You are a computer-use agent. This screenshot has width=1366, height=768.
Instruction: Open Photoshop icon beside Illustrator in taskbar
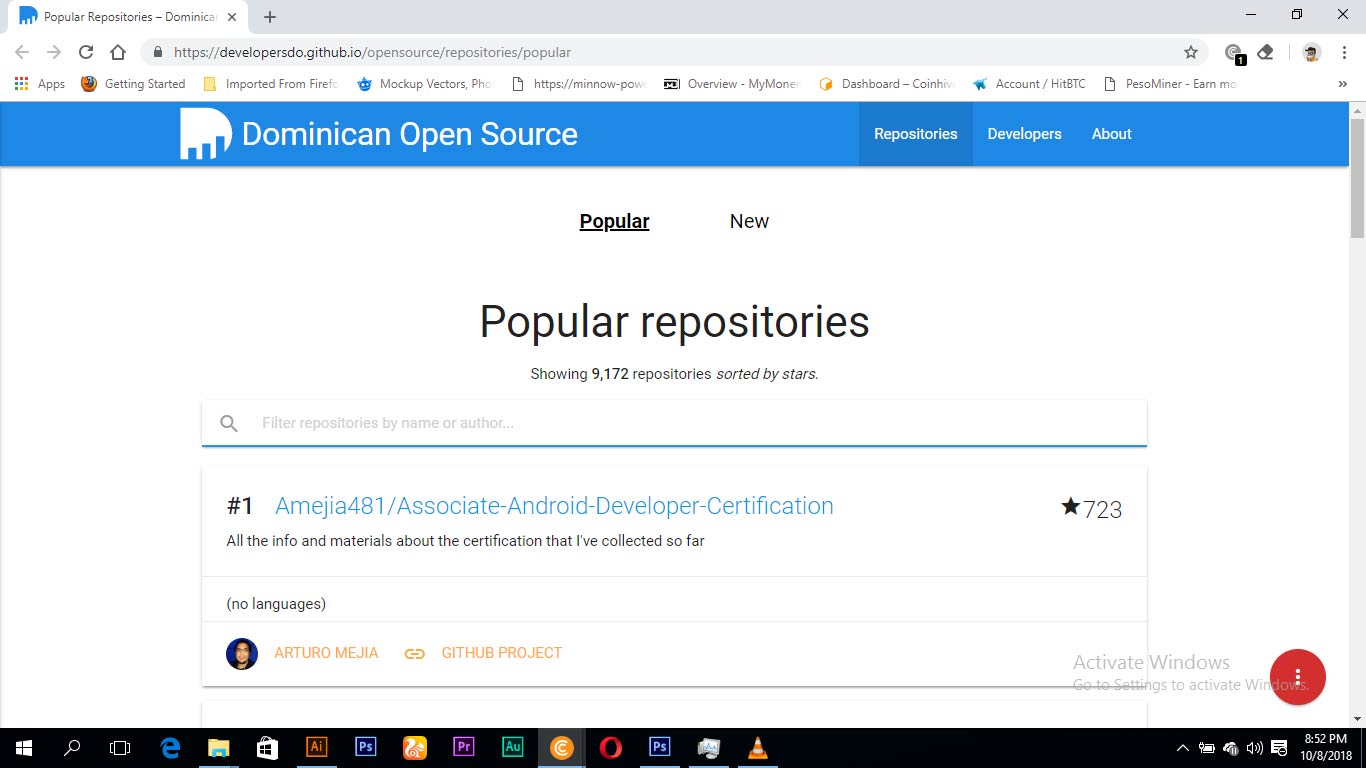366,747
